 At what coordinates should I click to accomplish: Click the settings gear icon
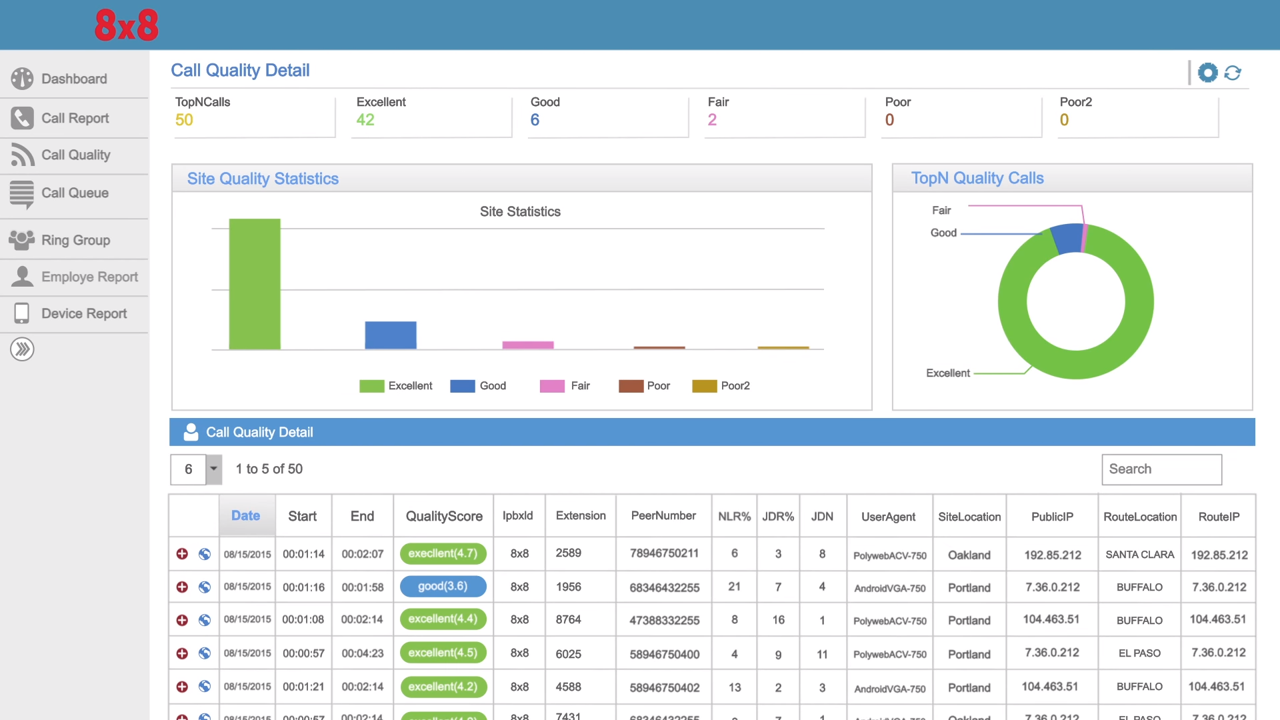point(1208,72)
